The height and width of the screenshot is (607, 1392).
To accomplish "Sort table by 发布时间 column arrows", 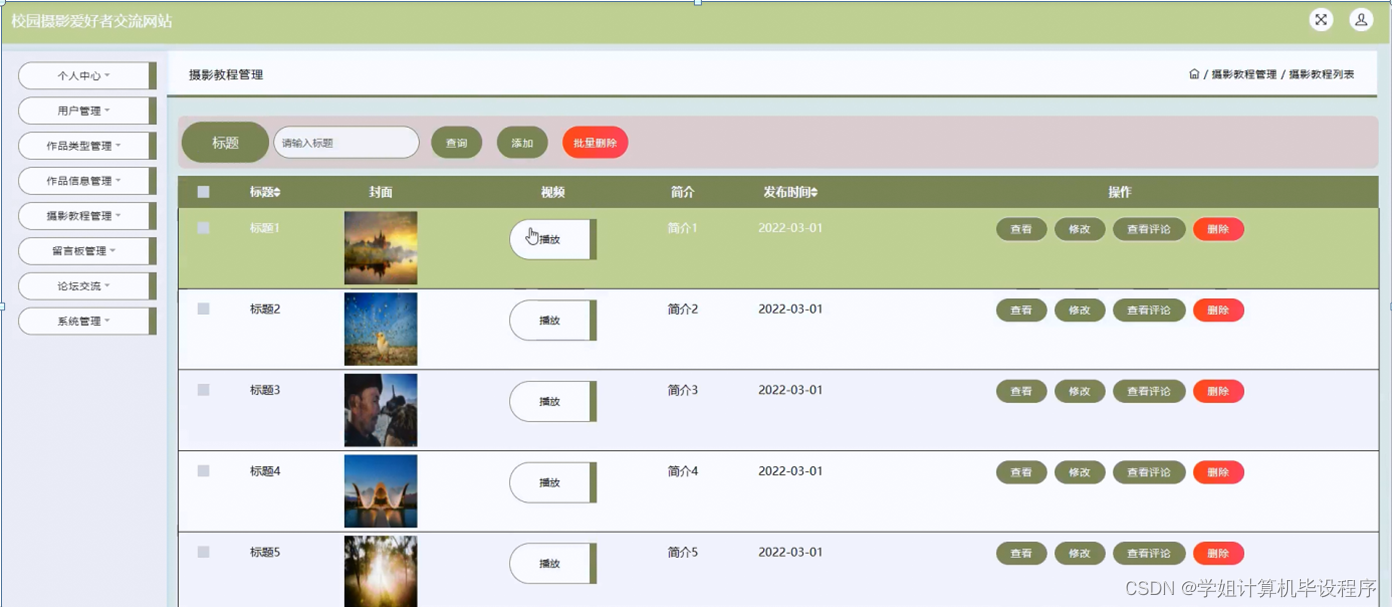I will tap(814, 192).
